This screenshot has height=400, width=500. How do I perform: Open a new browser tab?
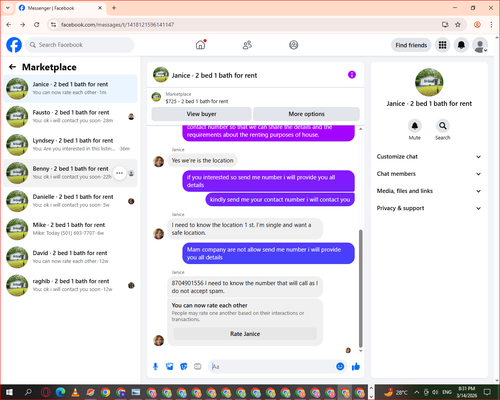[114, 8]
